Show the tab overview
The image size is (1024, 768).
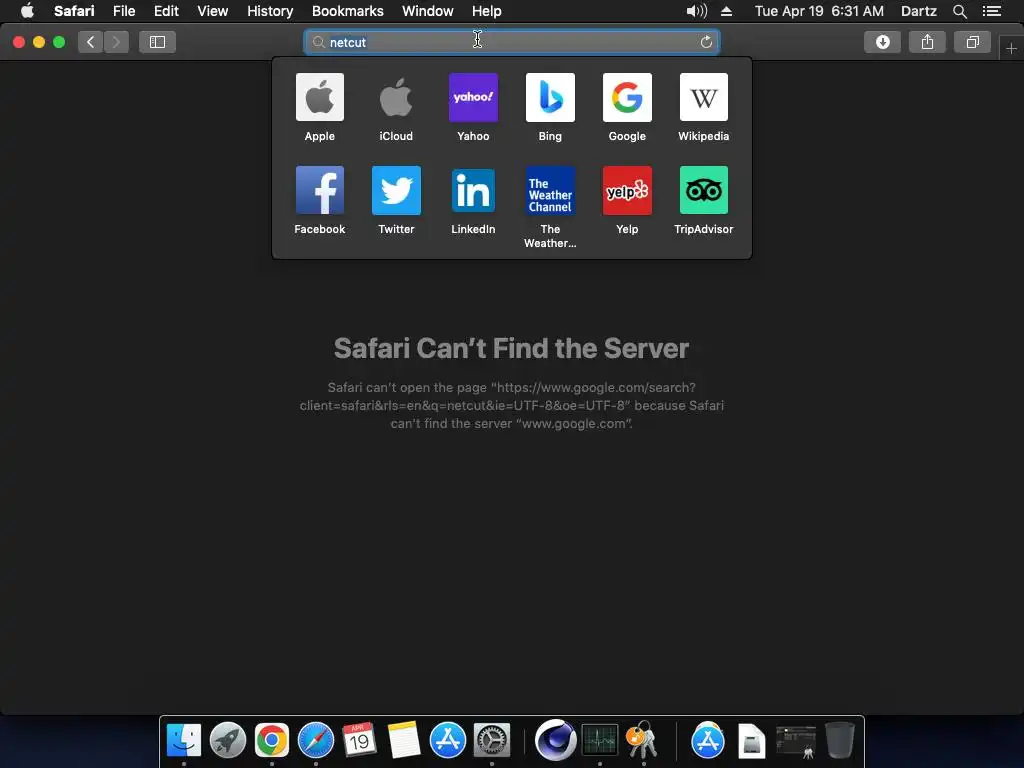pos(972,42)
